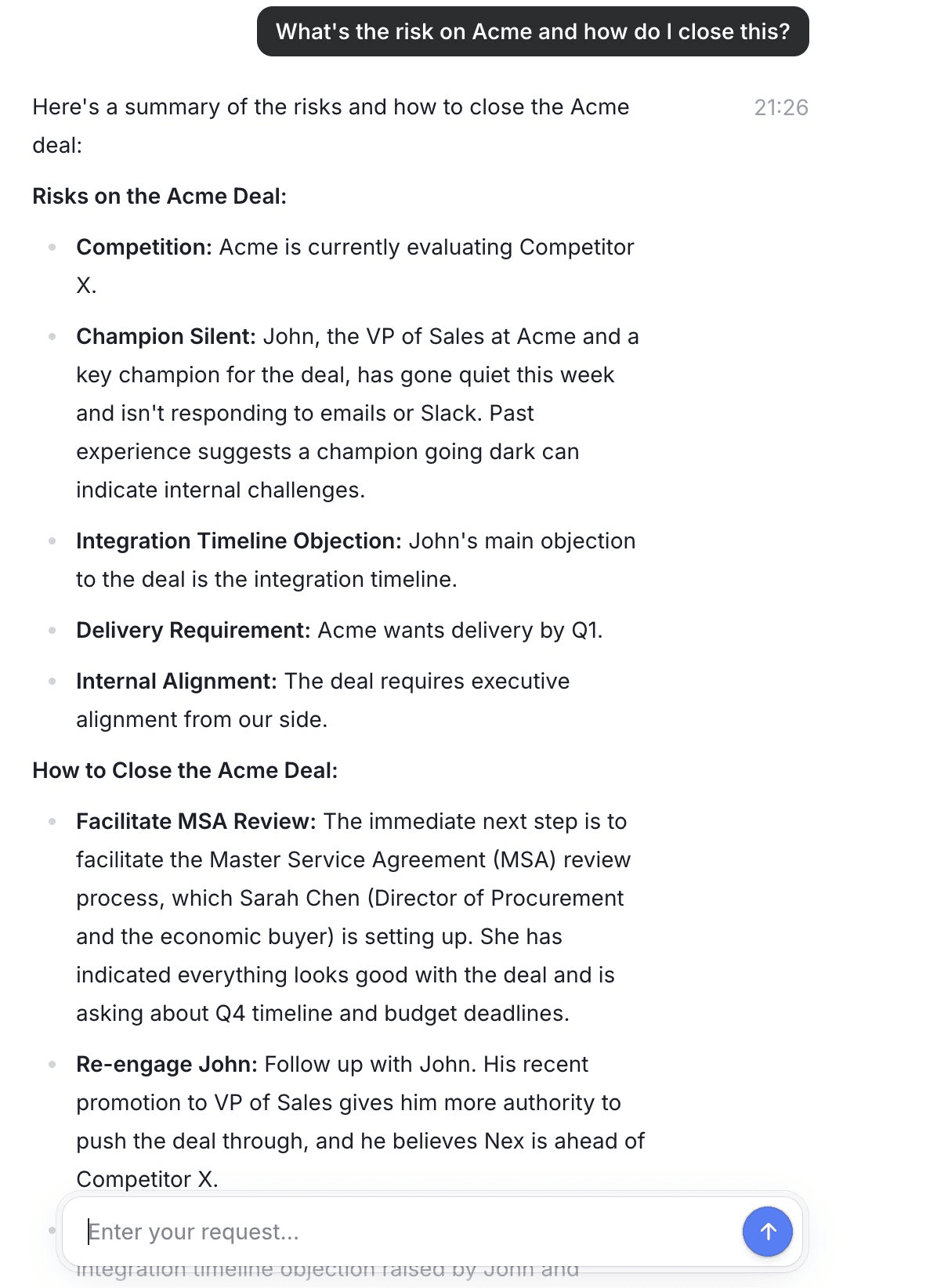
Task: Click the blue send arrow icon
Action: (x=767, y=1231)
